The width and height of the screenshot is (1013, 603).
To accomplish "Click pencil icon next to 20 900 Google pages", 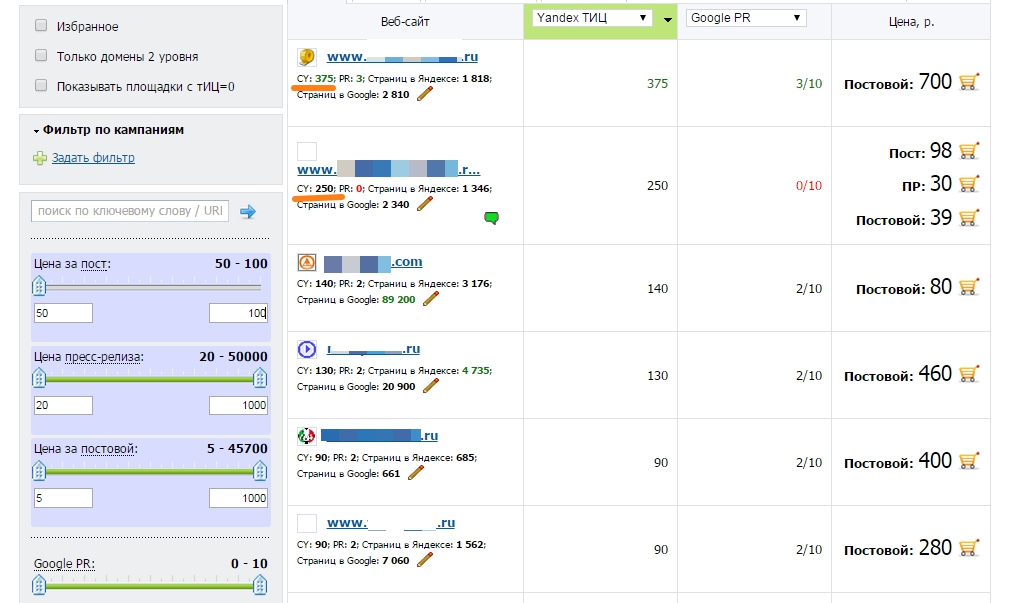I will click(430, 386).
